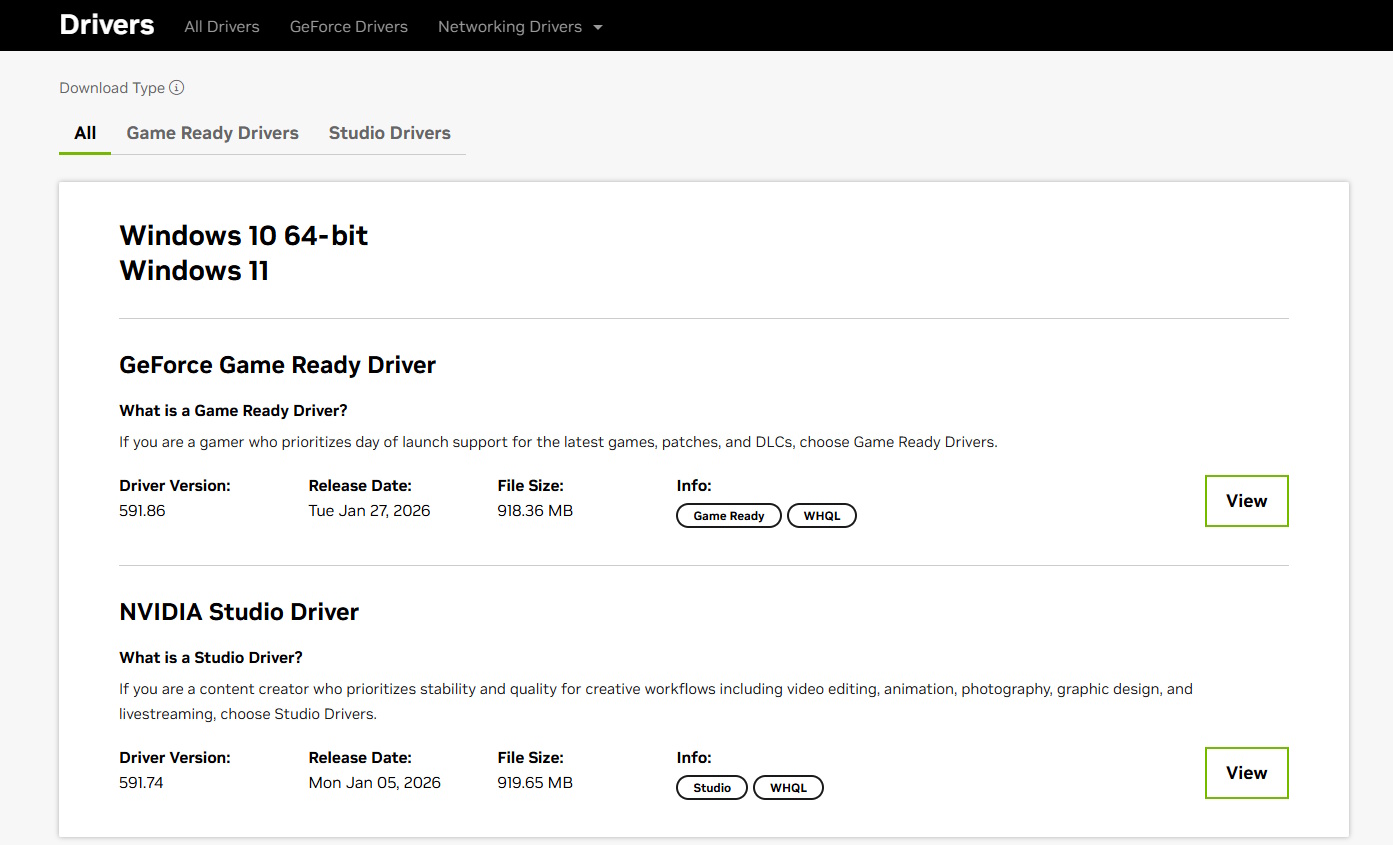Click the Mon Jan 05, 2026 release date
Viewport: 1393px width, 845px height.
(375, 783)
